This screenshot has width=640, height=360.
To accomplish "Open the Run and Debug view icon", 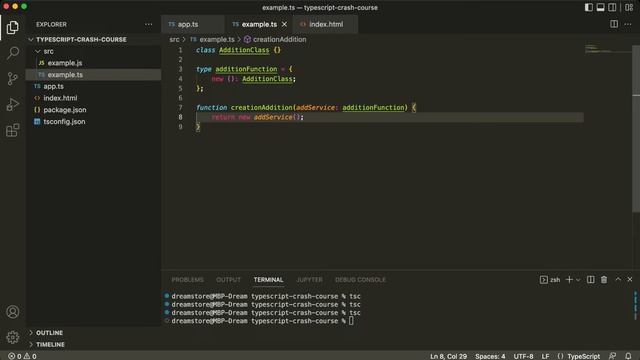I will click(13, 104).
